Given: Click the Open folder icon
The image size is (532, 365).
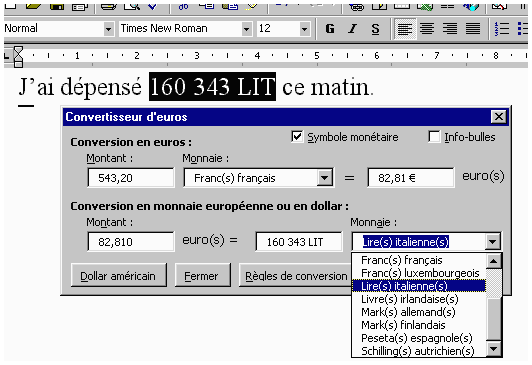Looking at the screenshot, I should click(x=34, y=6).
